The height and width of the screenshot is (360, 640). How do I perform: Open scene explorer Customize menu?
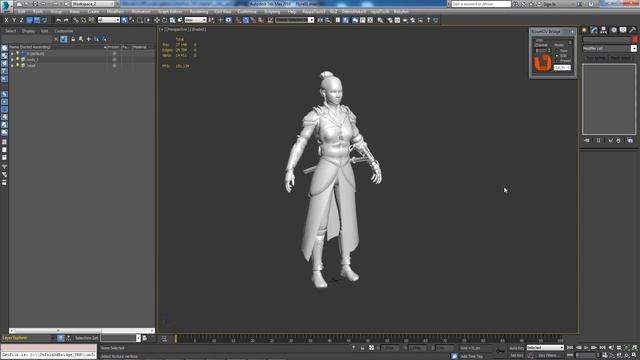tap(64, 31)
